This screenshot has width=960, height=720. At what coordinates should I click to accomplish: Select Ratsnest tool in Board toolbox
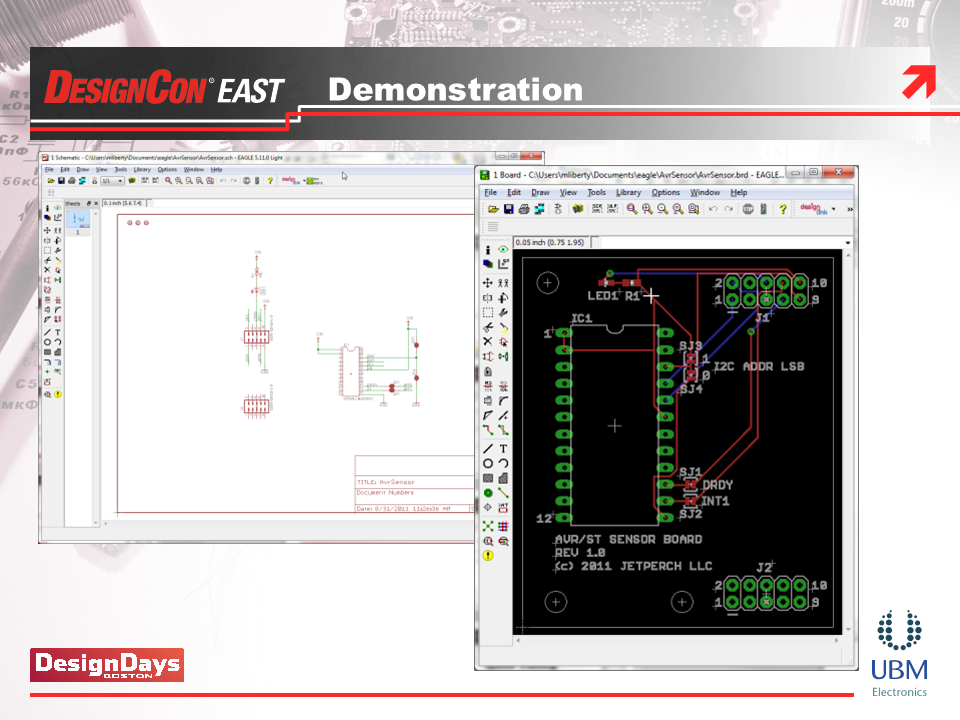pos(487,526)
